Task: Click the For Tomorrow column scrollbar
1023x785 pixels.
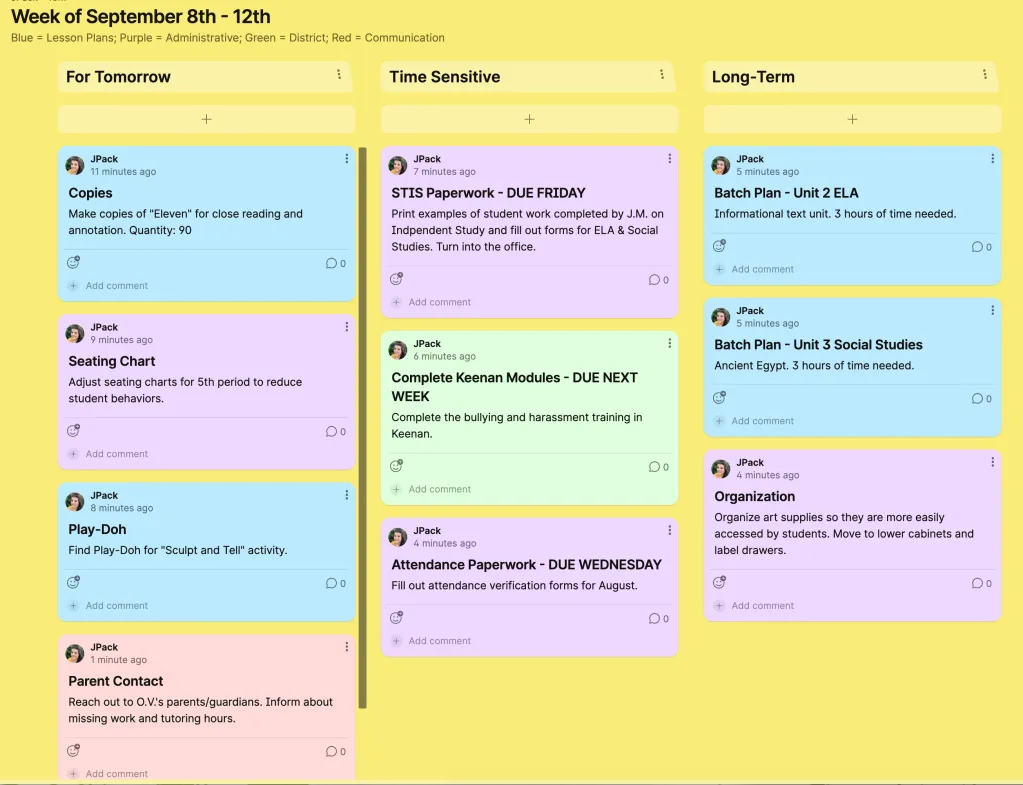Action: tap(363, 427)
